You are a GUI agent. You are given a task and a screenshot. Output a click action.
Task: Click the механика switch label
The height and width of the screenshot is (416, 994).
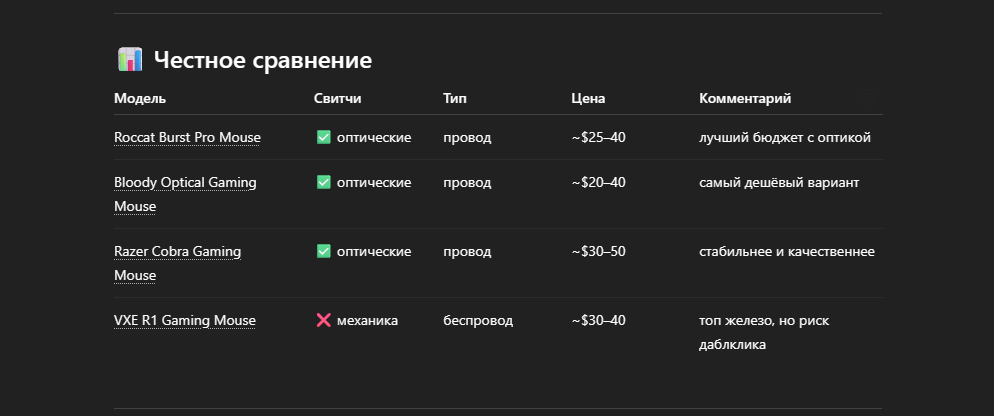point(368,321)
